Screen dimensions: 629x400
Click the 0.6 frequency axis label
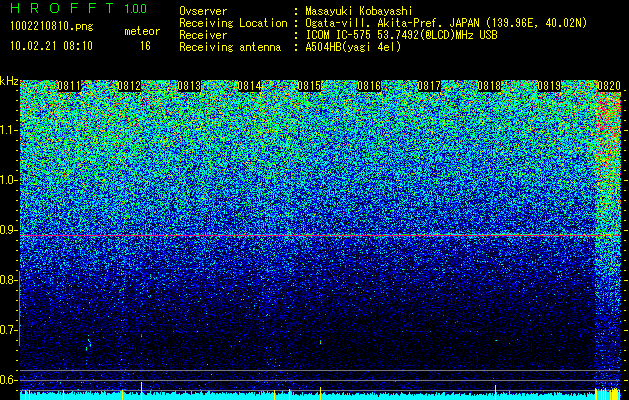[8, 380]
